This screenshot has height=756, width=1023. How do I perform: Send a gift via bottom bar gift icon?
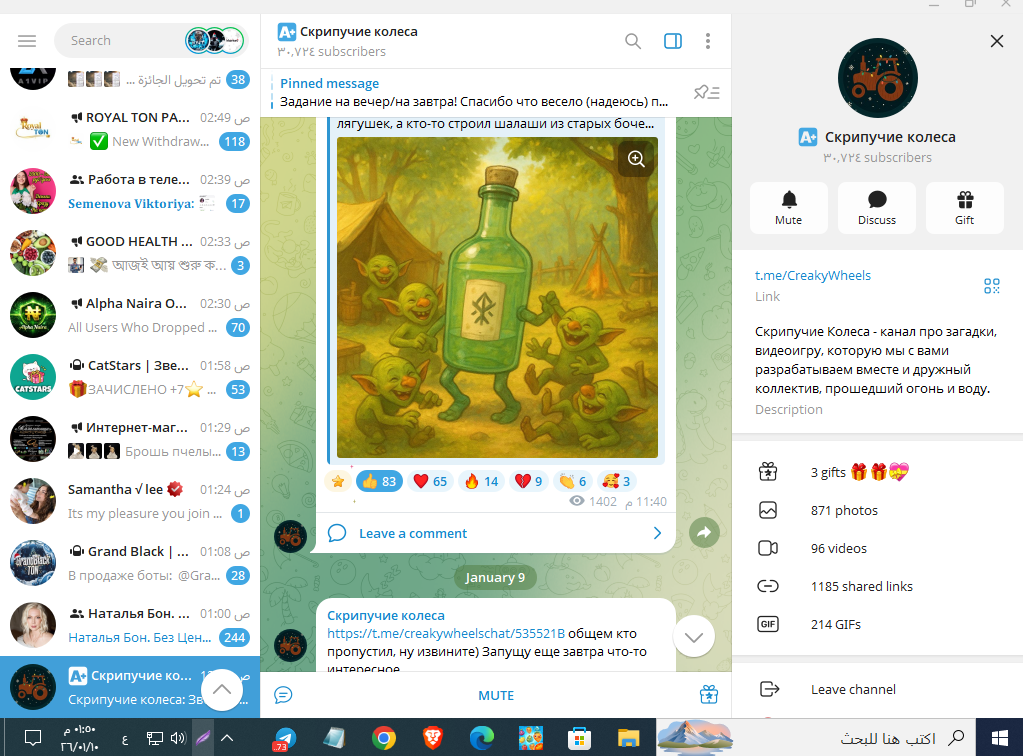tap(709, 695)
